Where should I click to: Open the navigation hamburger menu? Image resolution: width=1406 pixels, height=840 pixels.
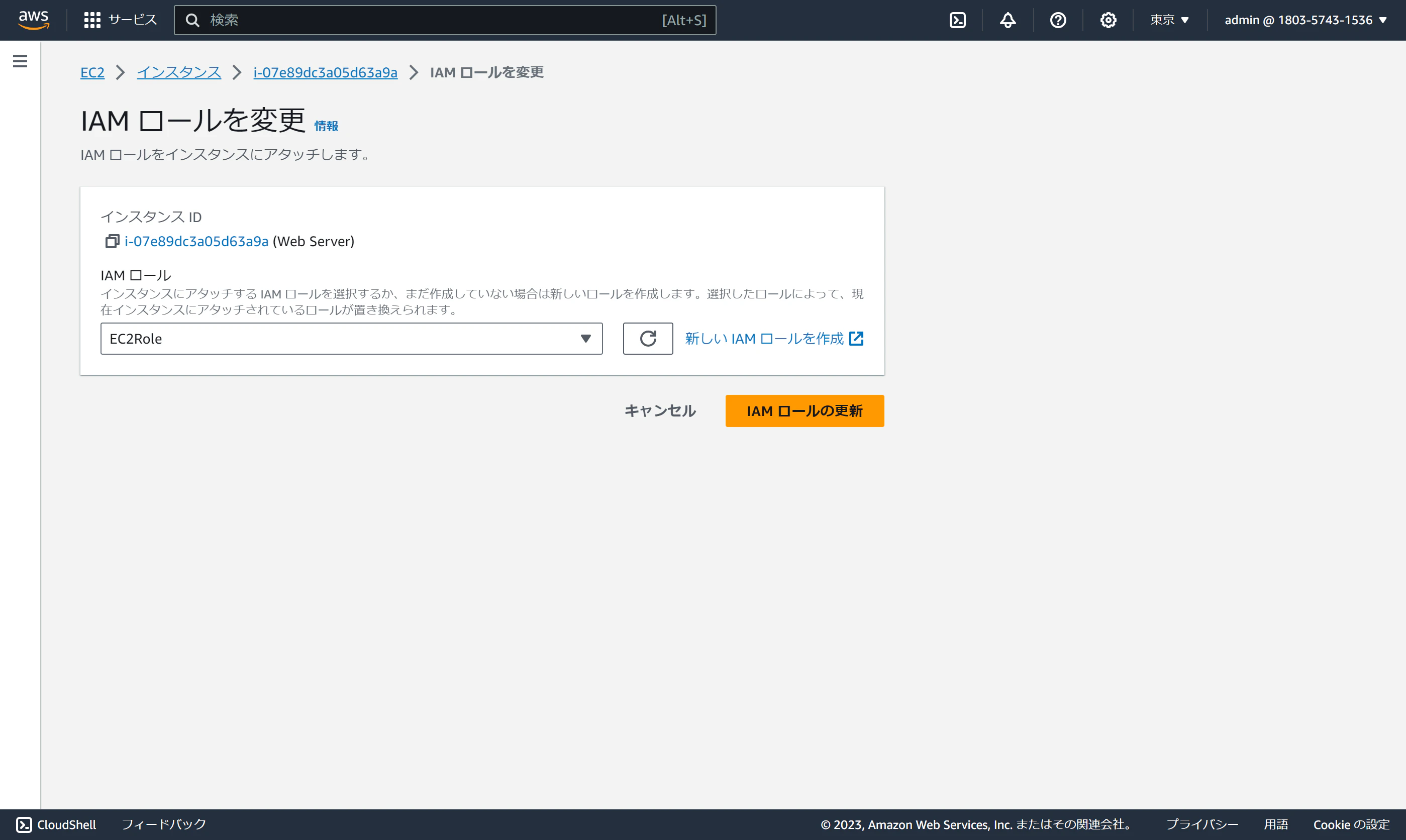tap(20, 61)
